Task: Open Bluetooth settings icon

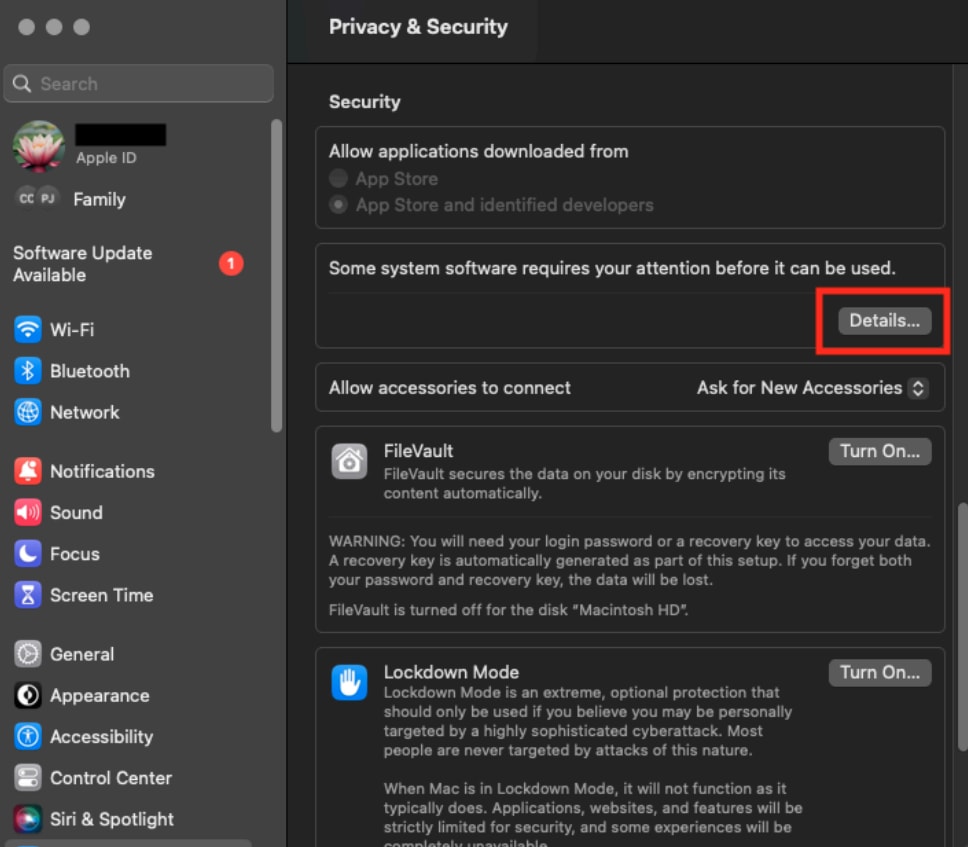Action: (x=28, y=371)
